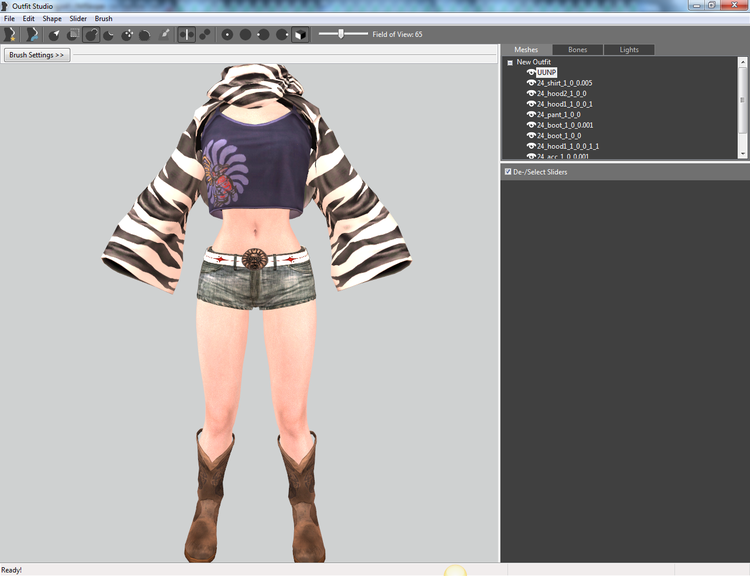Select the 24_boot_1_0_0.001 mesh name
Viewport: 750px width, 576px height.
pyautogui.click(x=565, y=125)
